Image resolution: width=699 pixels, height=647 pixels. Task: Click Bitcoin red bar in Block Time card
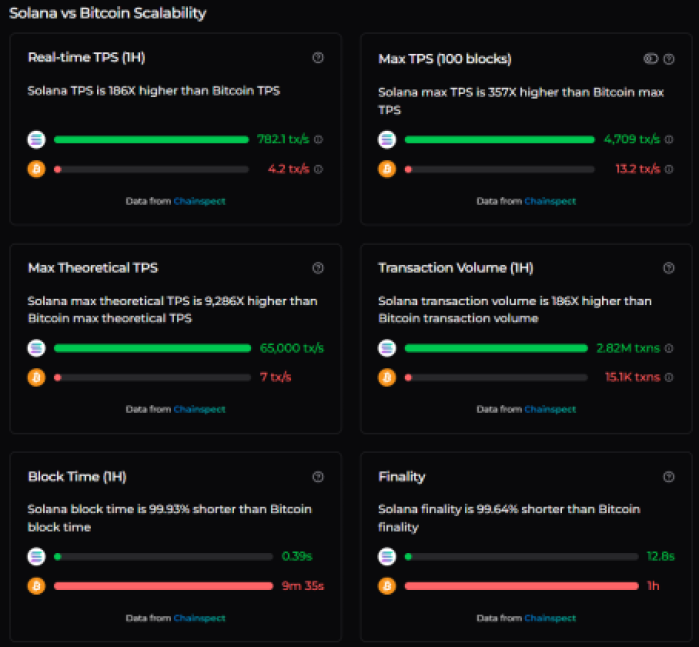(x=163, y=586)
